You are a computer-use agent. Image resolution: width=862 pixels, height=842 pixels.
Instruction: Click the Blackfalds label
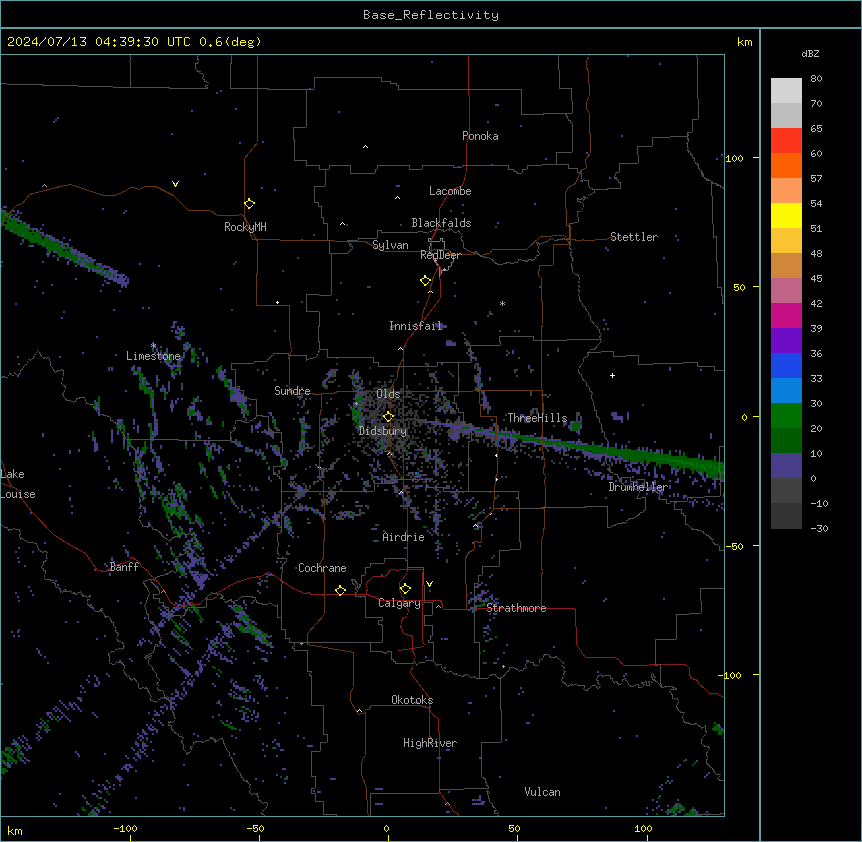(x=441, y=223)
